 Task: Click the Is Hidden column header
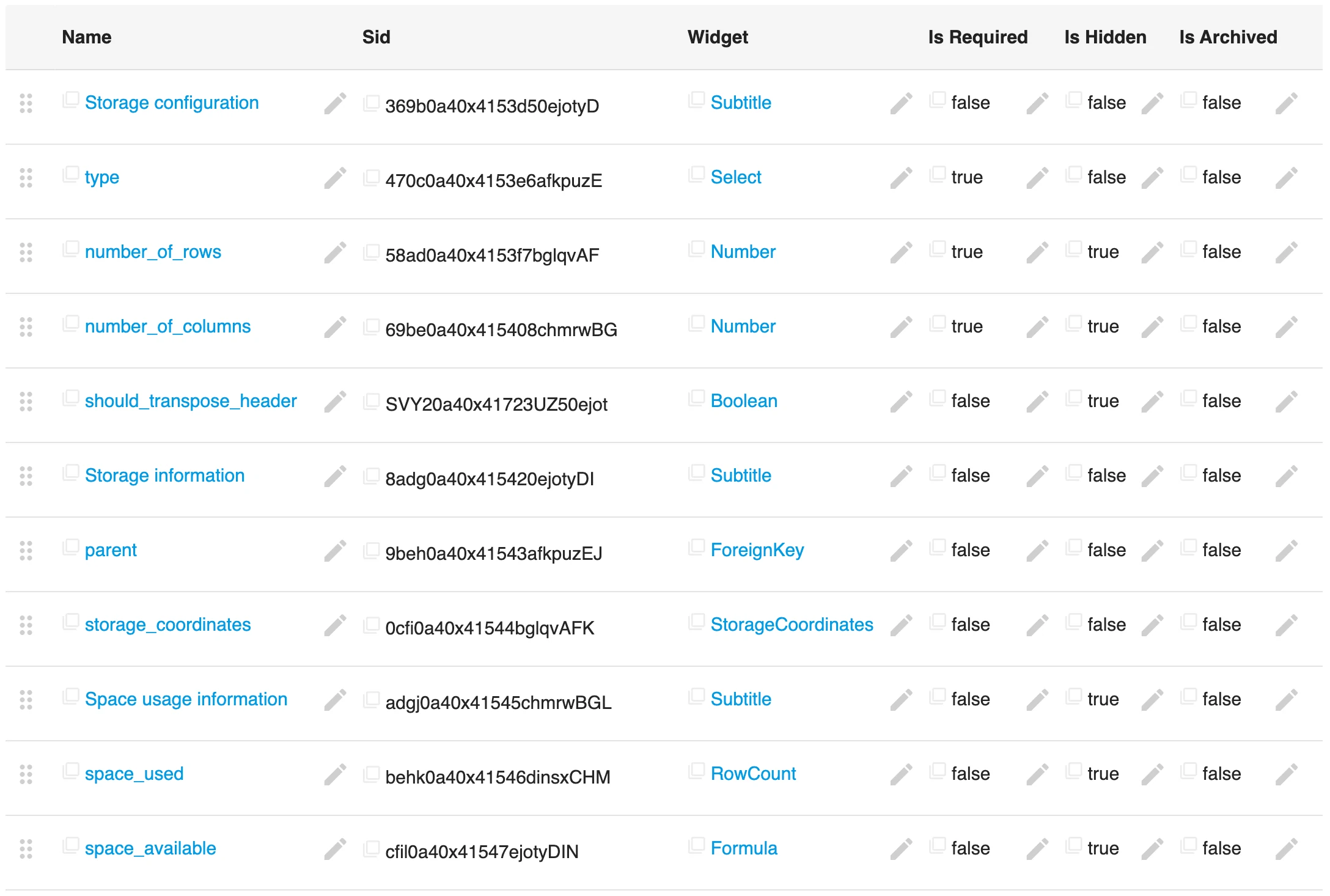pos(1105,37)
